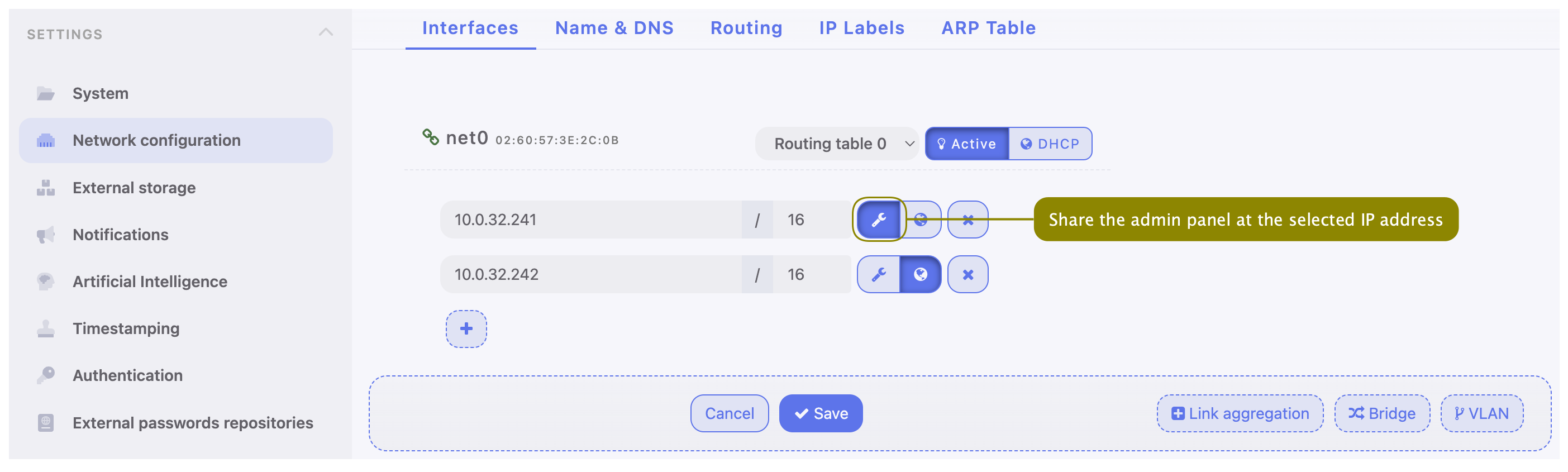This screenshot has height=472, width=1568.
Task: Click the wrench icon for 10.0.32.241
Action: (878, 220)
